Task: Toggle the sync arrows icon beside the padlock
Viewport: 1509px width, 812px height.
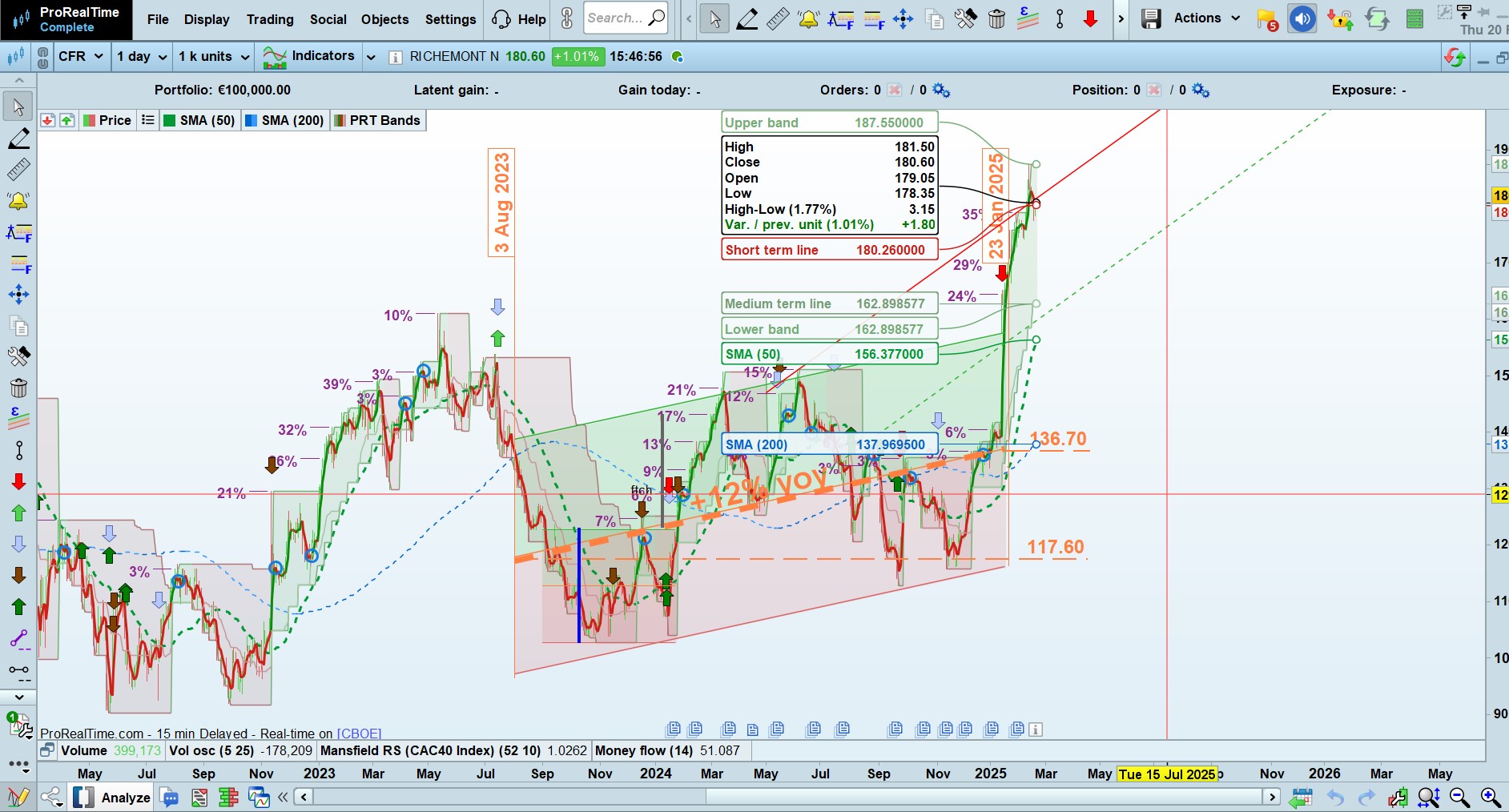Action: point(1377,19)
